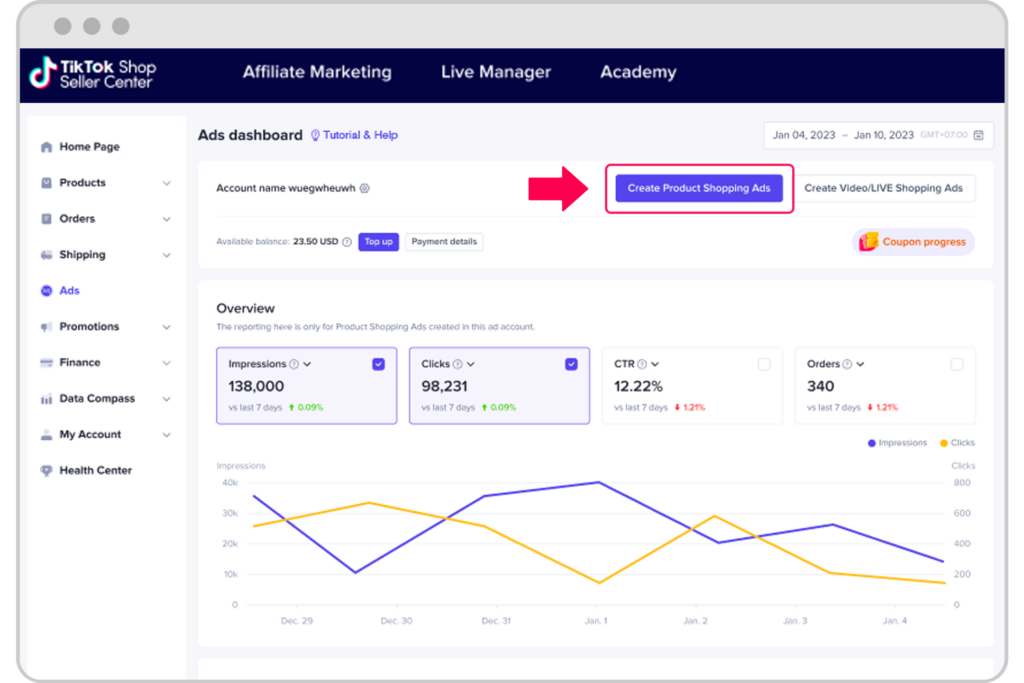Click the calendar icon in date range
This screenshot has width=1024, height=683.
978,135
